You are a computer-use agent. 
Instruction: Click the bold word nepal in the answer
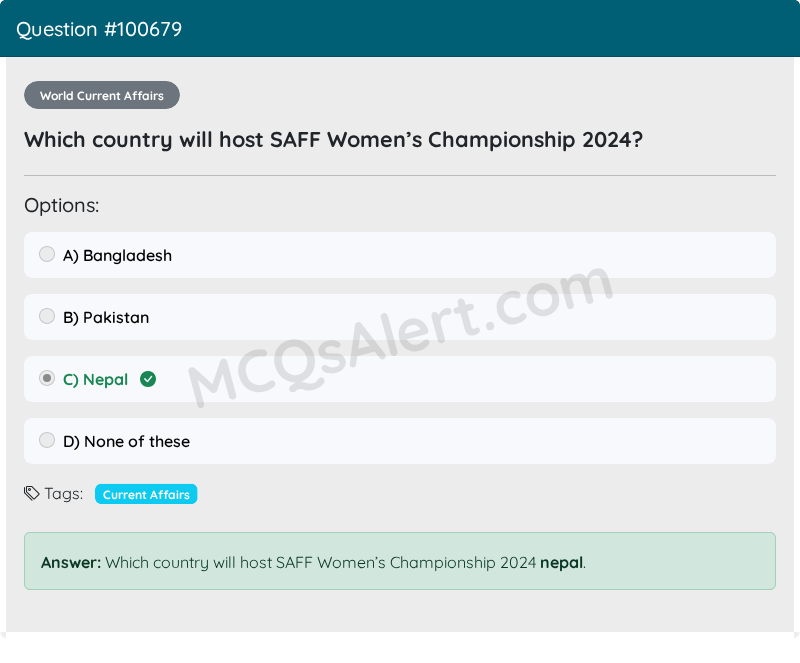click(561, 562)
